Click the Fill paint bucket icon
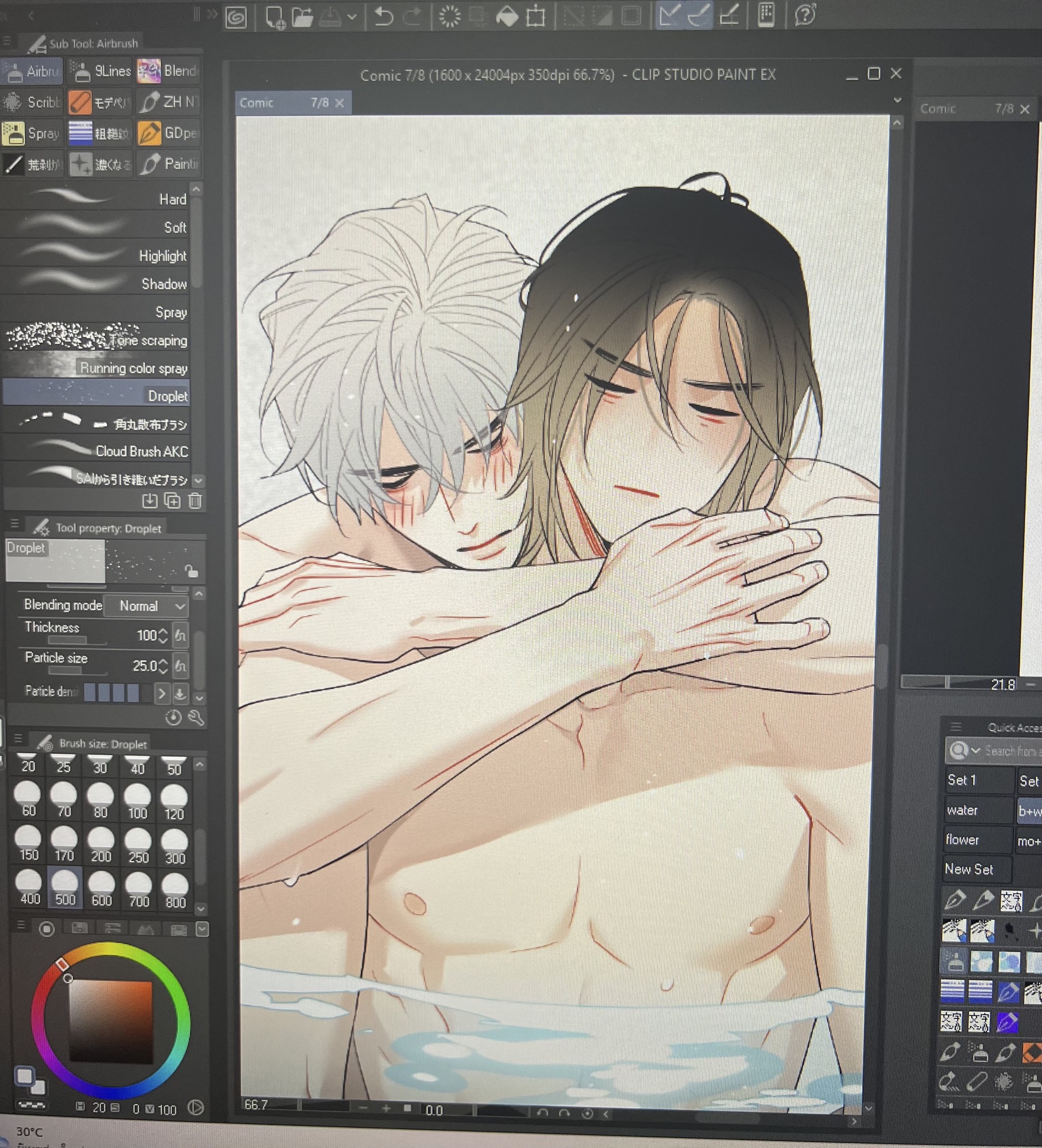1042x1148 pixels. point(507,17)
